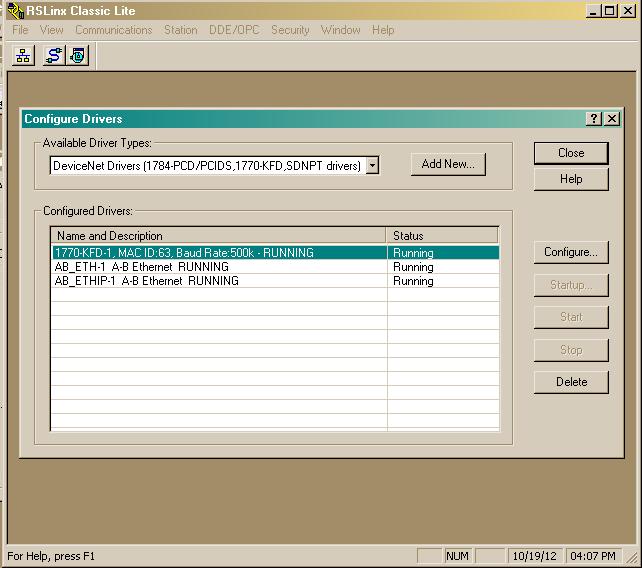Select the AB_ETH-1 A-B Ethernet driver row
Image resolution: width=642 pixels, height=568 pixels.
click(275, 267)
